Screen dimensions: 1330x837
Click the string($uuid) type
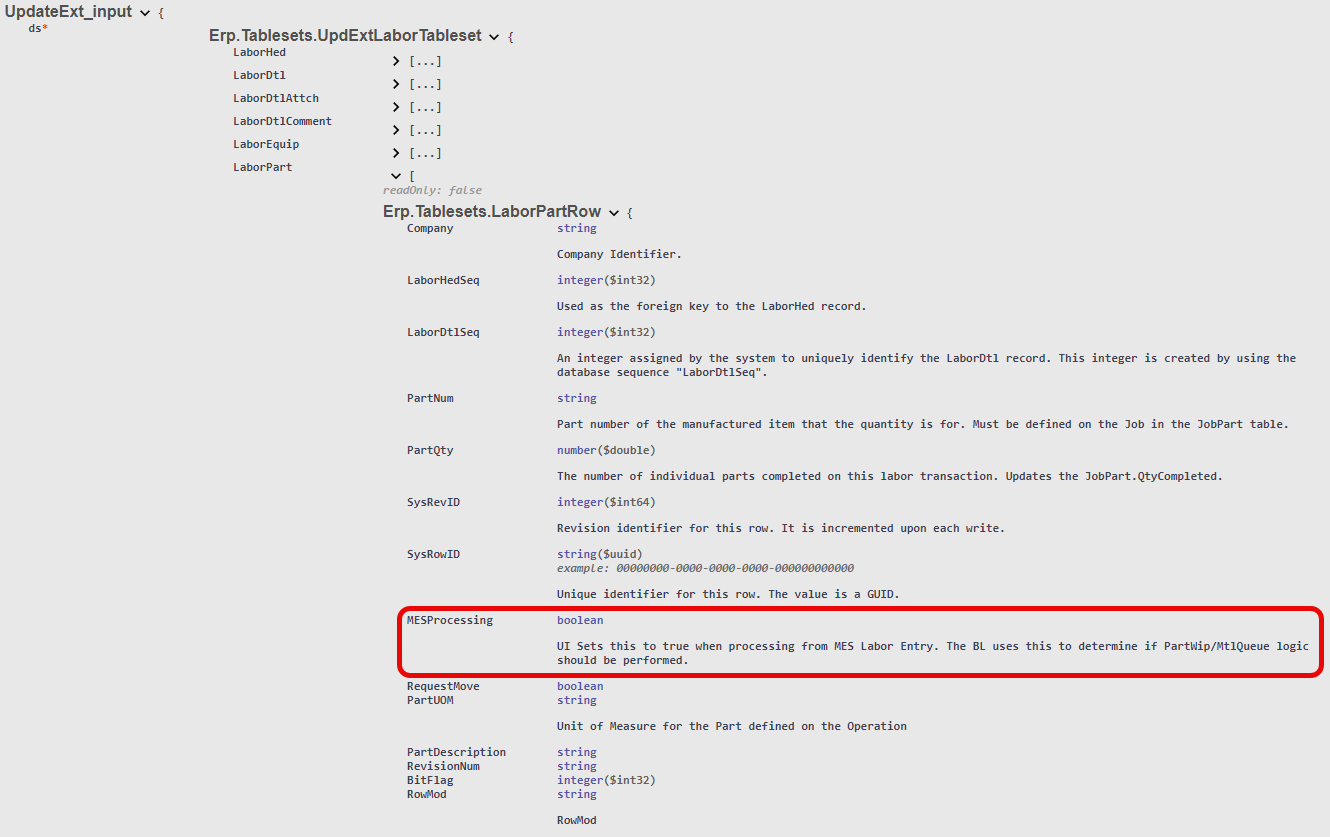coord(599,554)
